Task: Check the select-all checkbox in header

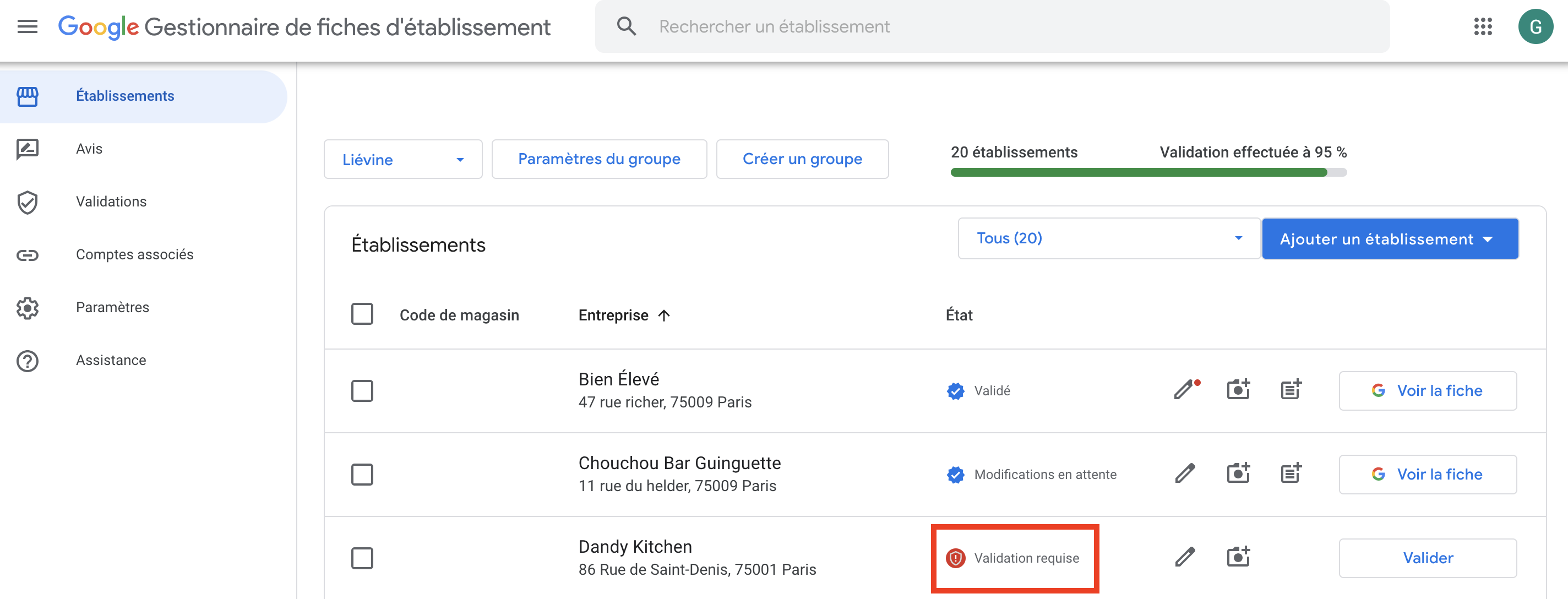Action: pos(362,314)
